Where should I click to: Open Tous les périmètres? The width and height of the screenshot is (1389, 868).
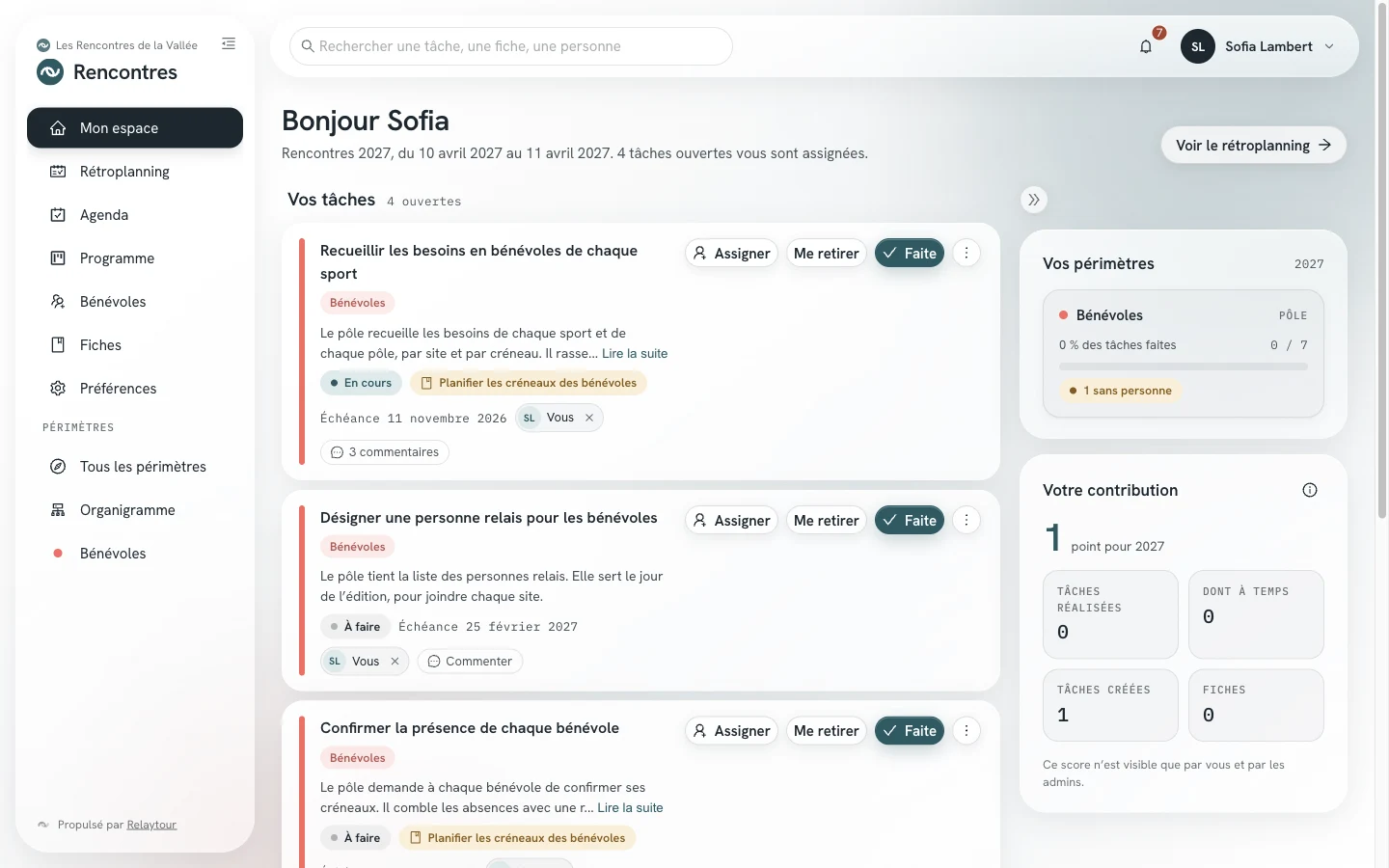click(x=135, y=467)
